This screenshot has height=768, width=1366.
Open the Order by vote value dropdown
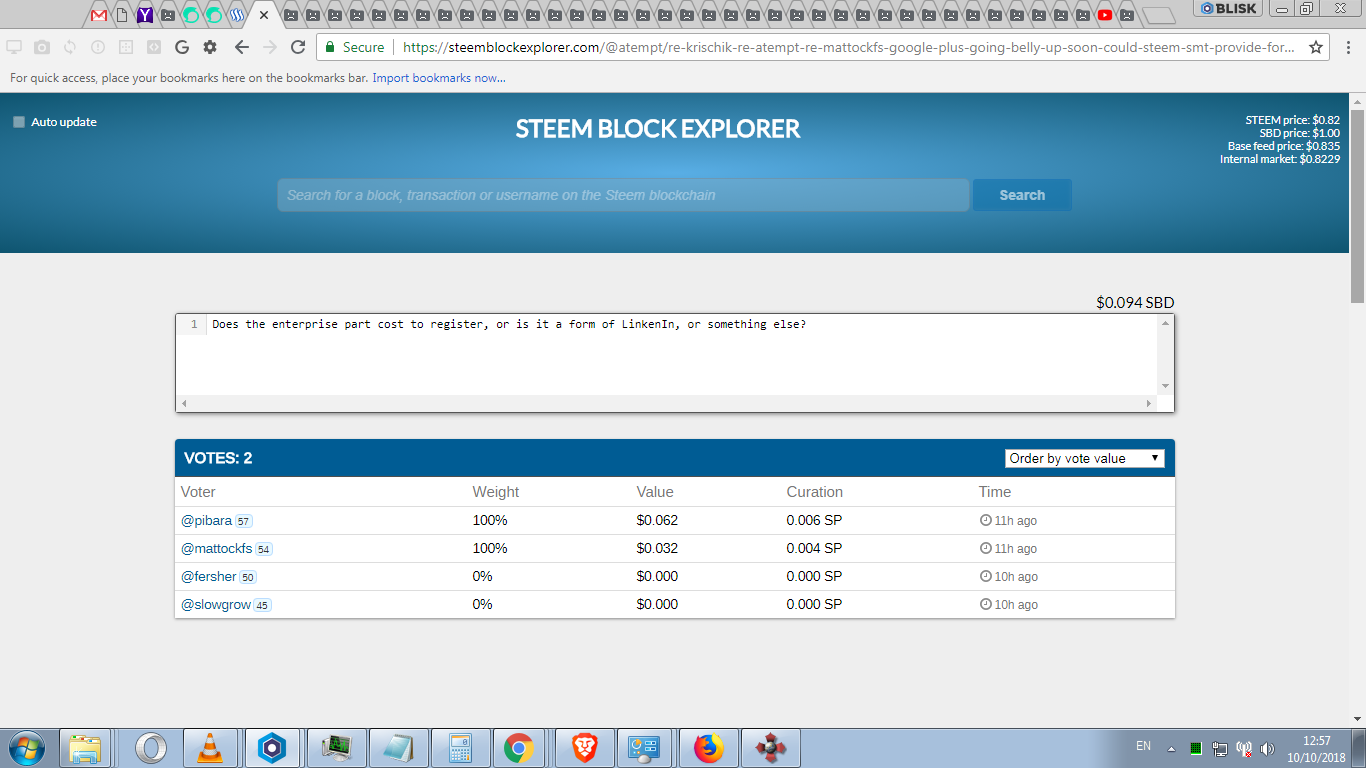[x=1084, y=458]
